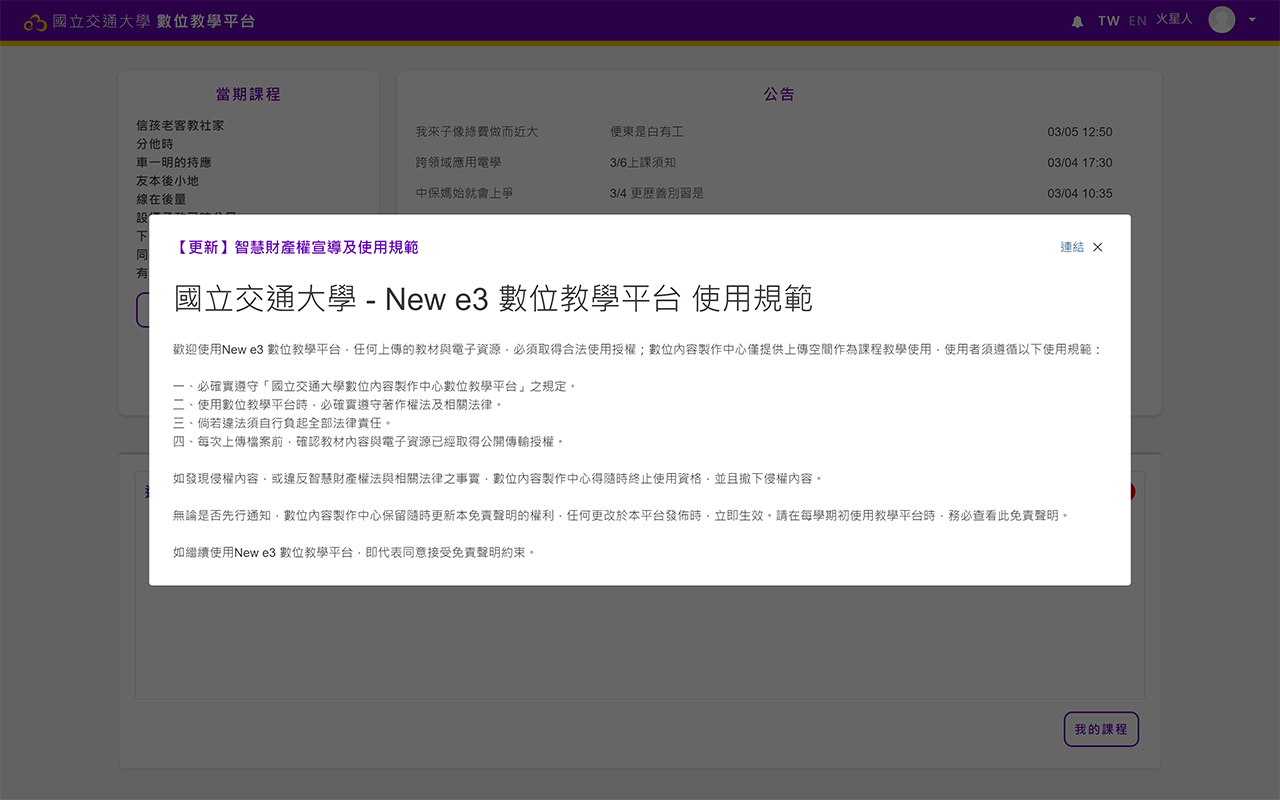Viewport: 1280px width, 800px height.
Task: Close the usage policy dialog with X
Action: 1097,247
